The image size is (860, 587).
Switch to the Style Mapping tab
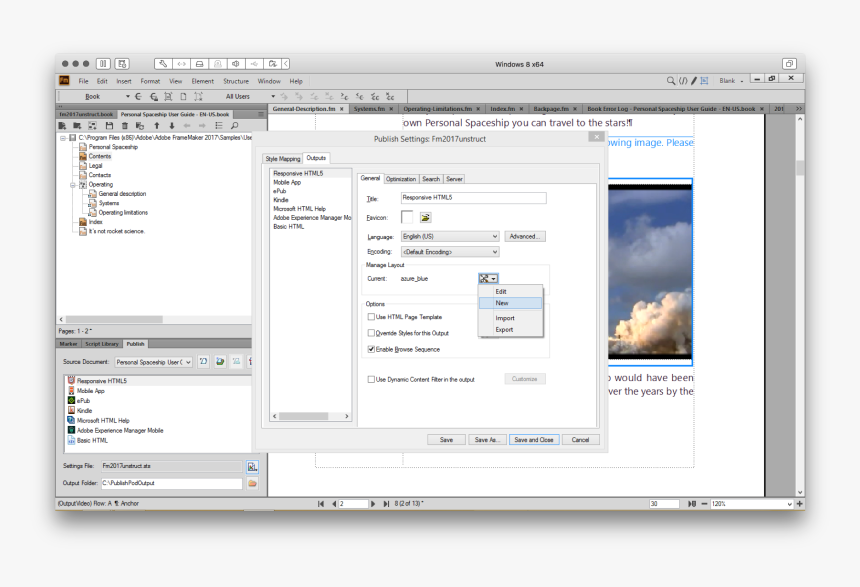click(x=282, y=159)
